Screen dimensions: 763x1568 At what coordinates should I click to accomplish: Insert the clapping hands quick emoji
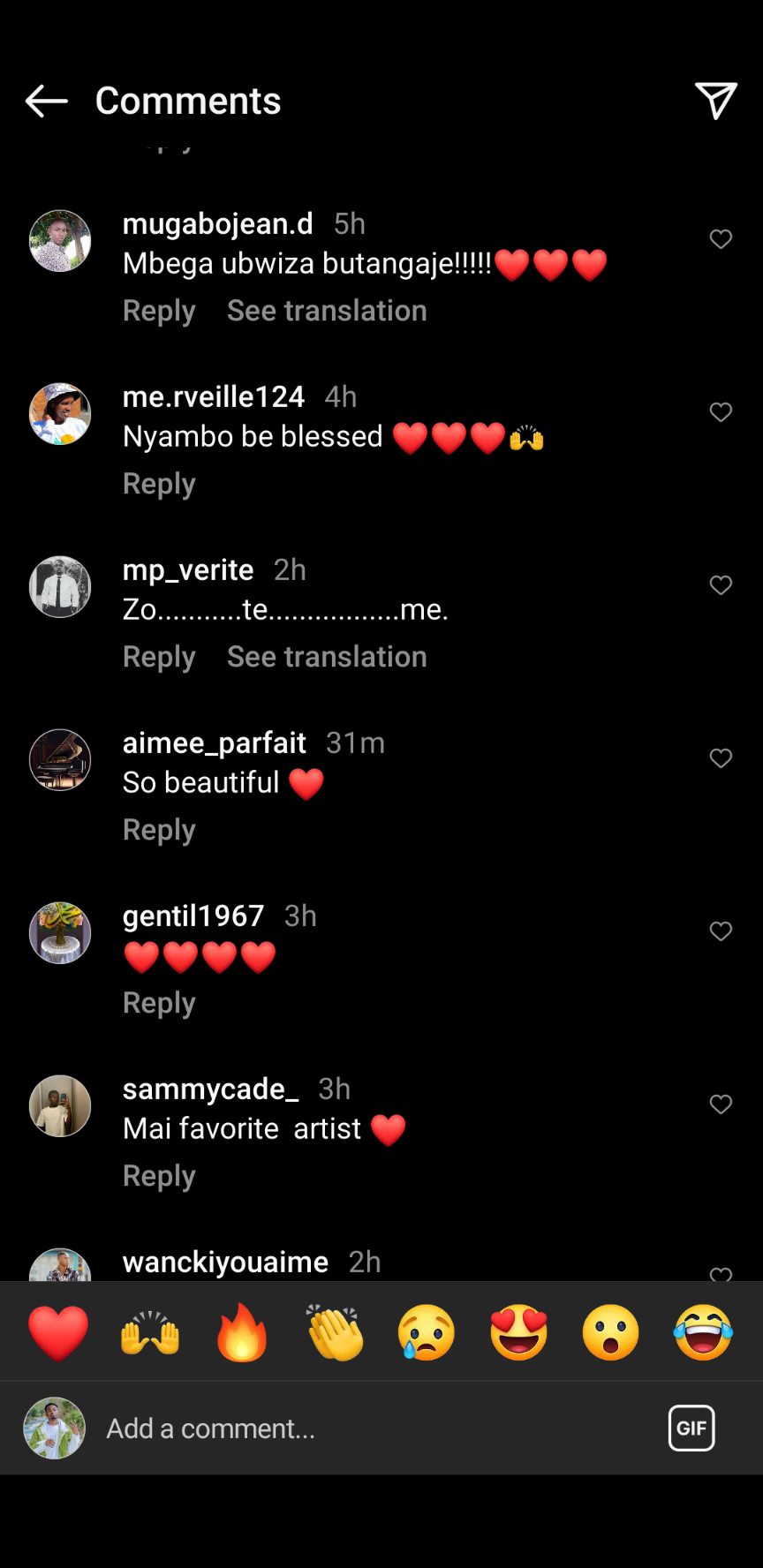click(335, 1332)
